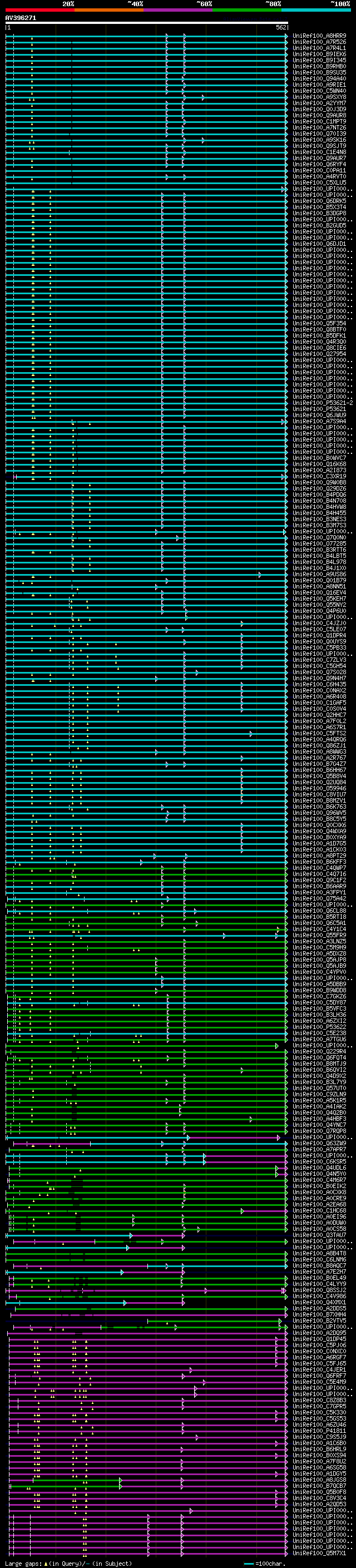
Task: Click the Large gaps legend text
Action: (68, 1563)
